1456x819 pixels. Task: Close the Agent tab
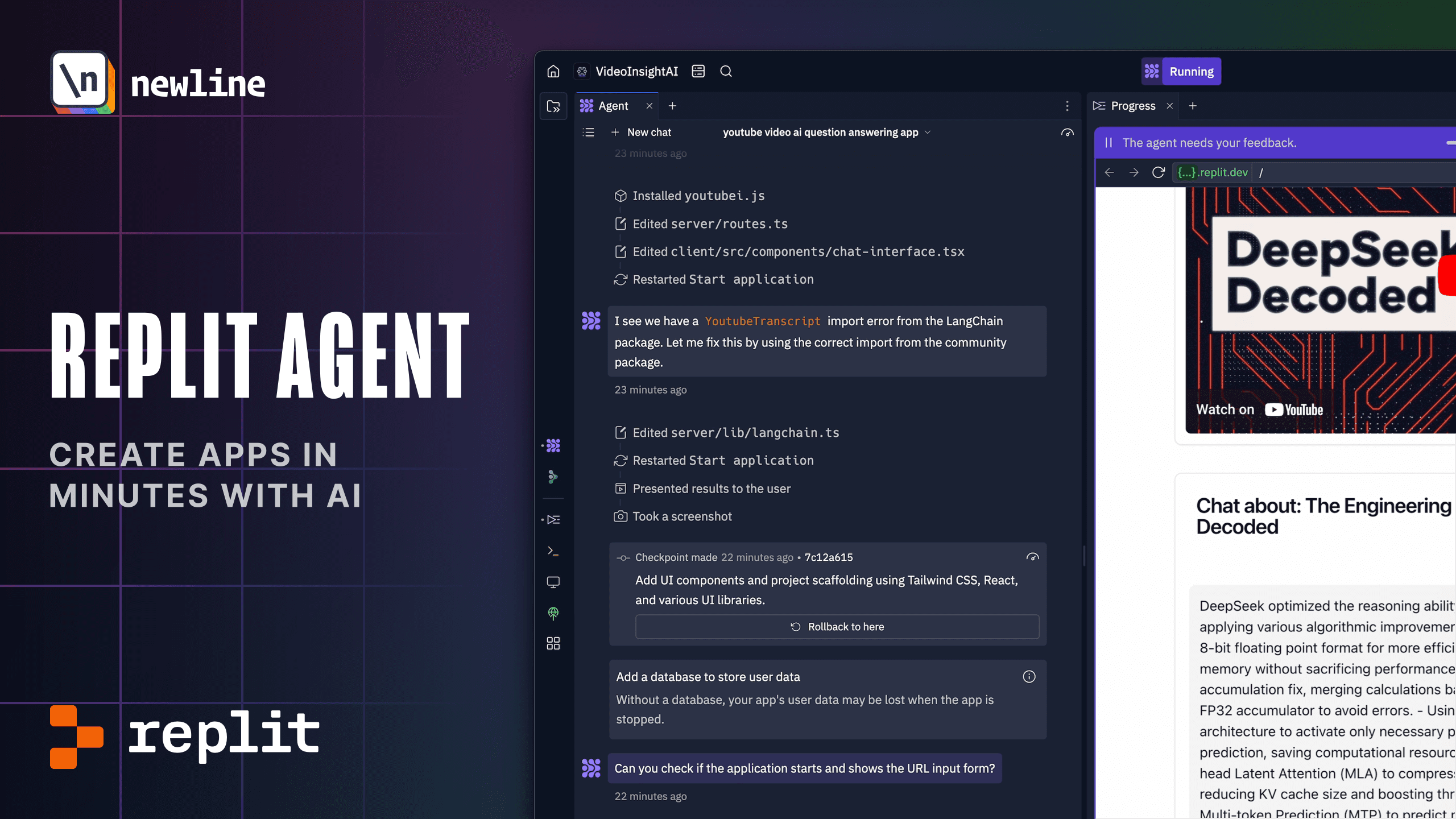point(649,106)
